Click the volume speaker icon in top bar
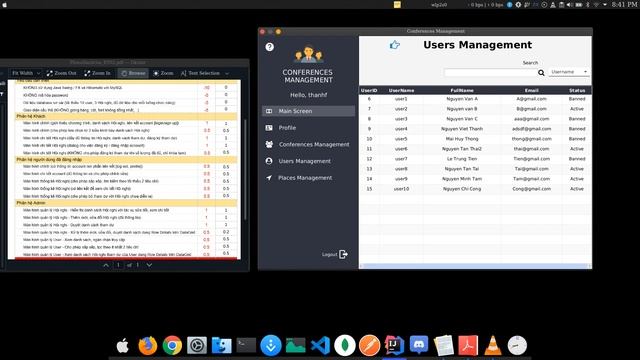The height and width of the screenshot is (360, 640). point(570,4)
